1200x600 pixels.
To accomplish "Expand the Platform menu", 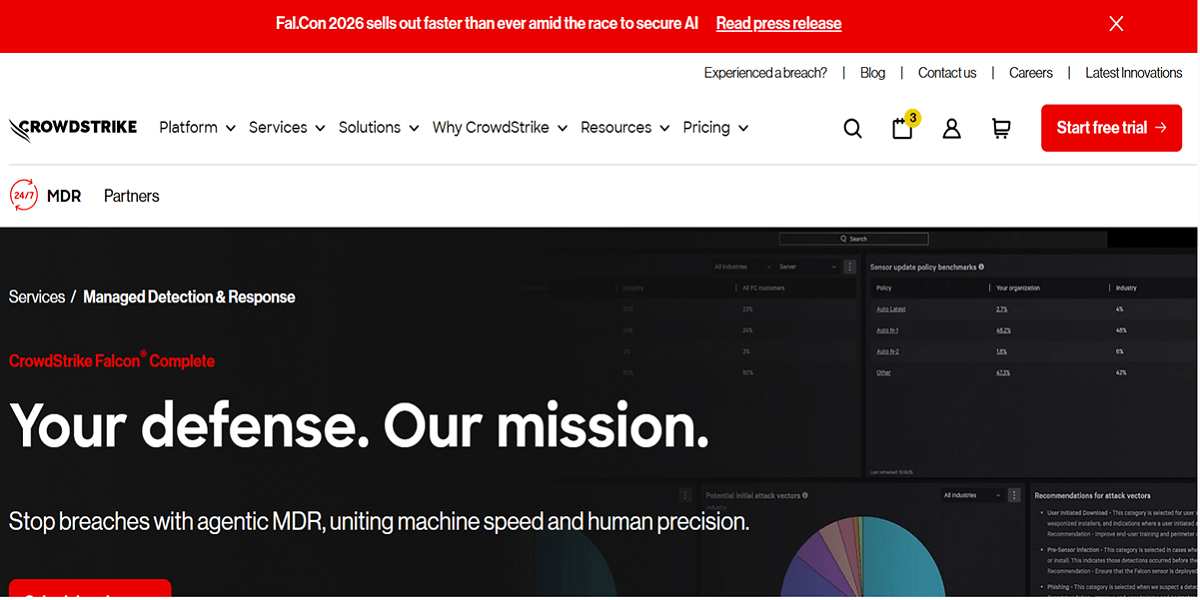I will (x=197, y=127).
